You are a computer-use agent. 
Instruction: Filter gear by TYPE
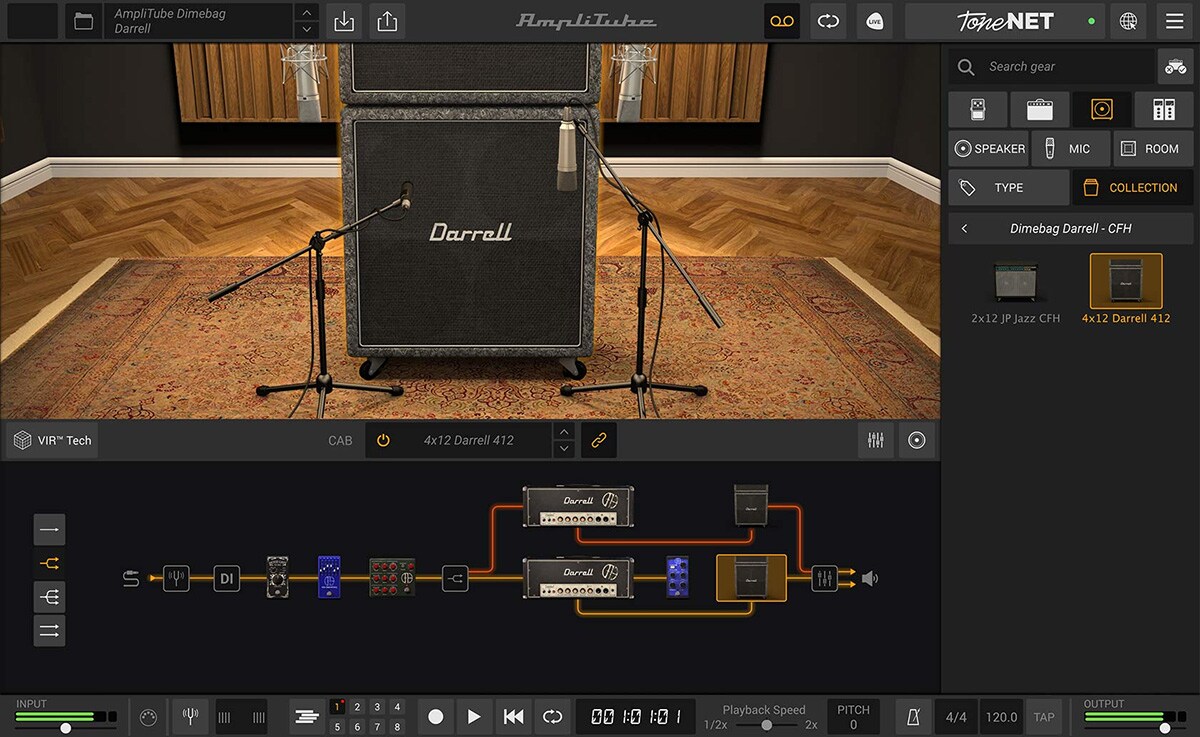pyautogui.click(x=1009, y=187)
